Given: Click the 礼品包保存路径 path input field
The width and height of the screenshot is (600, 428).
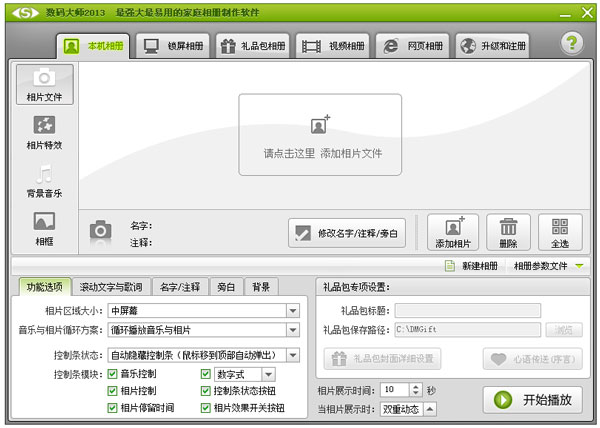Looking at the screenshot, I should pyautogui.click(x=467, y=329).
